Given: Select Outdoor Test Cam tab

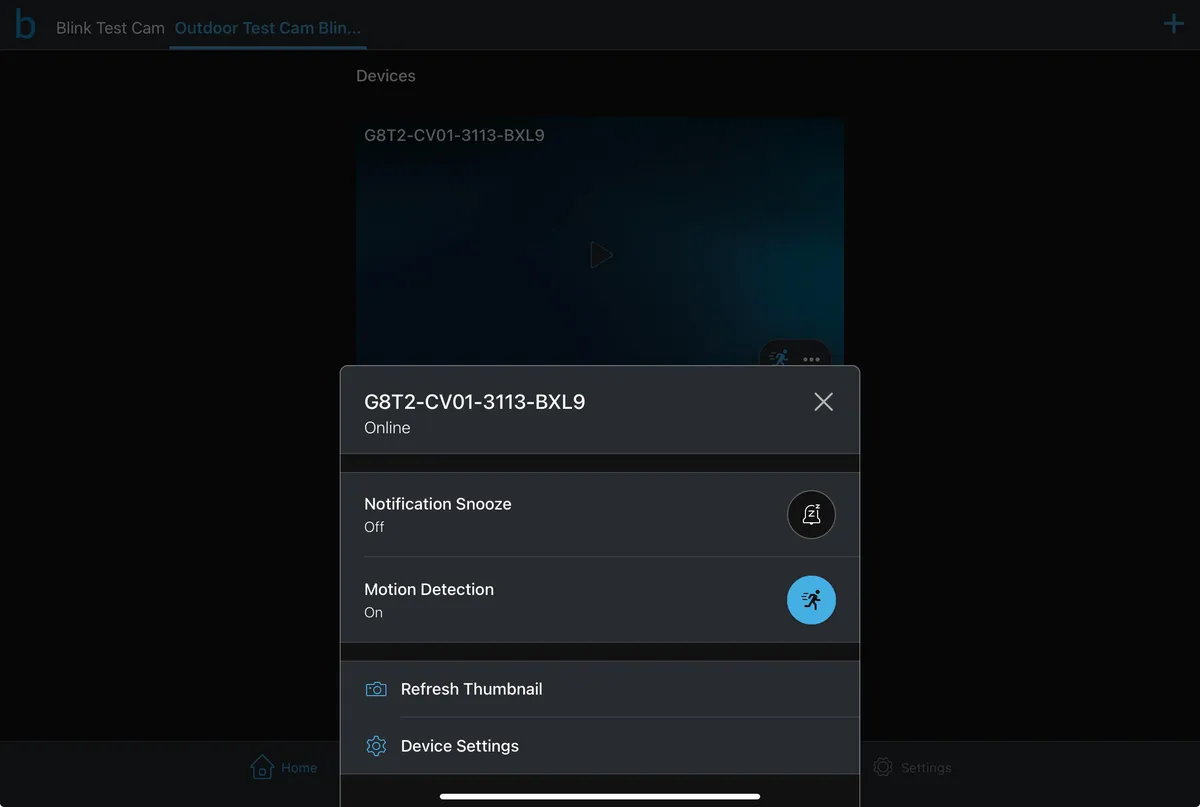Looking at the screenshot, I should [x=268, y=28].
